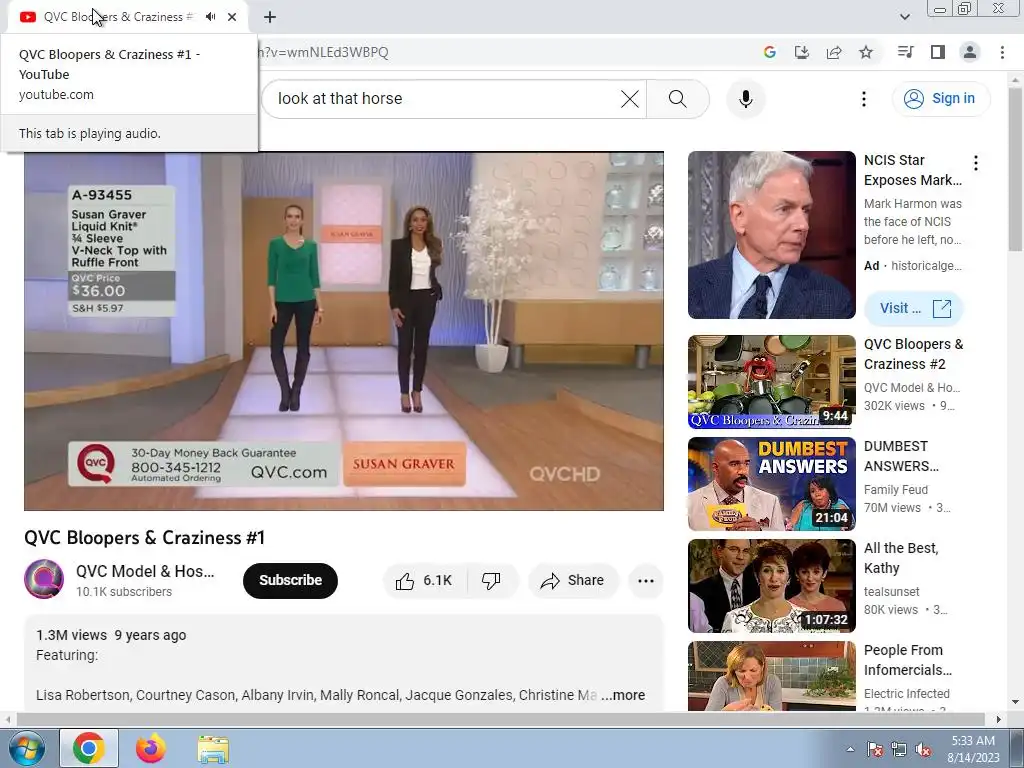Open File Explorer from the taskbar

(x=213, y=749)
